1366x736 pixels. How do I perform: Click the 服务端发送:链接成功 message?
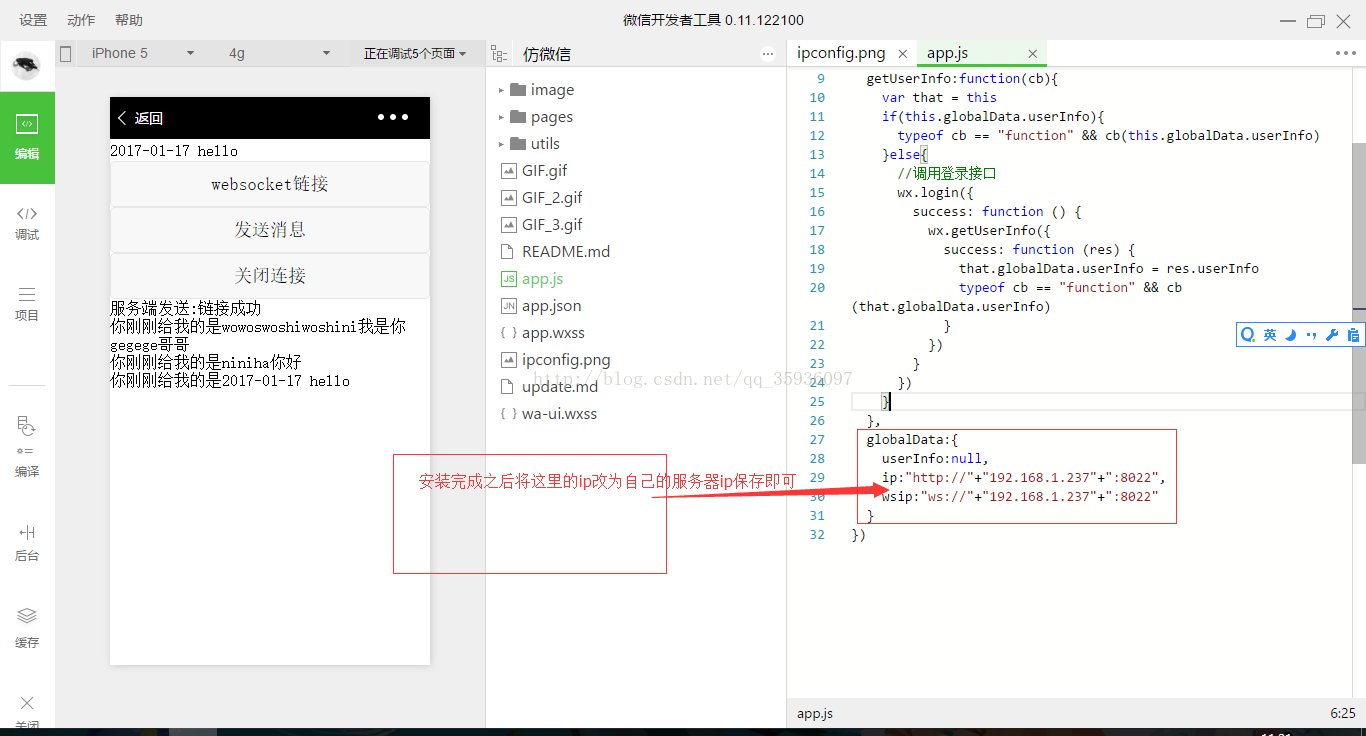(185, 309)
